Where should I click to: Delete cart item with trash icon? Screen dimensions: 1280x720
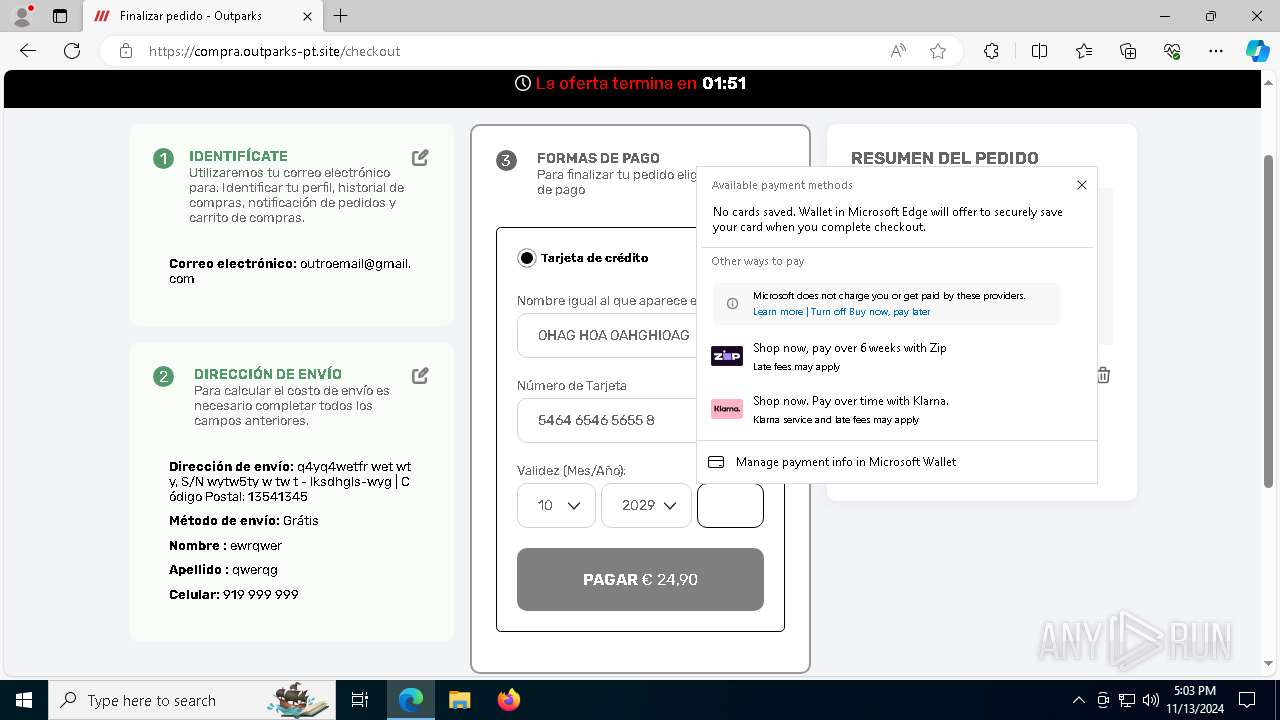(x=1103, y=375)
